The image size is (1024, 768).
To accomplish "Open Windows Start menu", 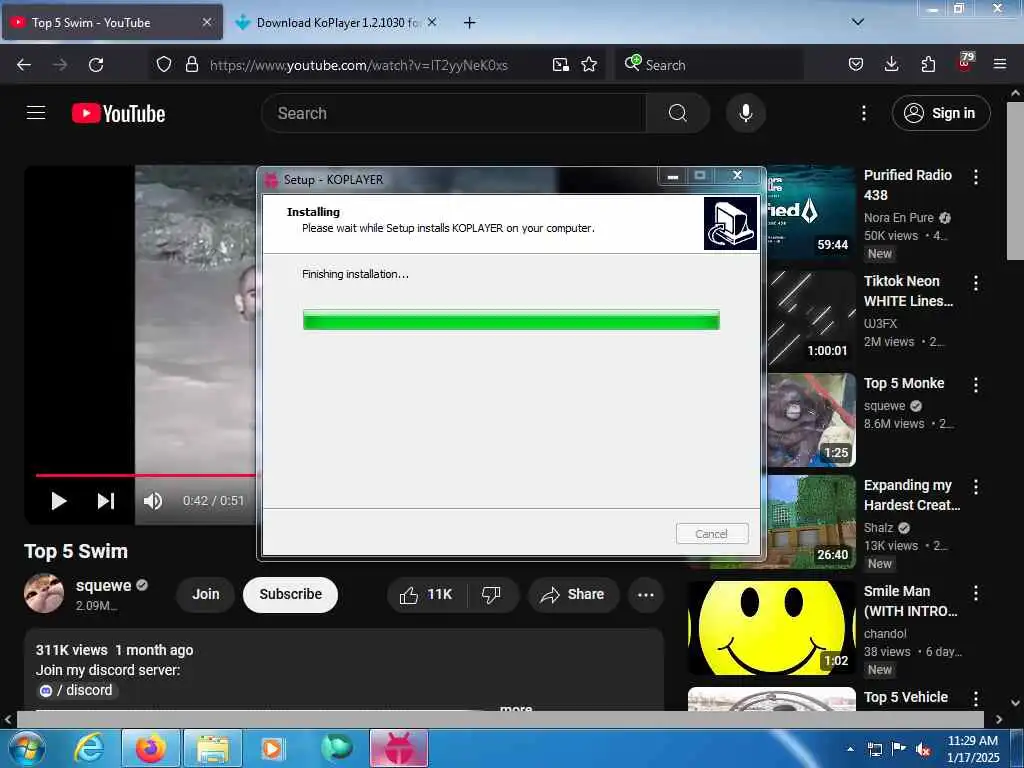I will 26,748.
